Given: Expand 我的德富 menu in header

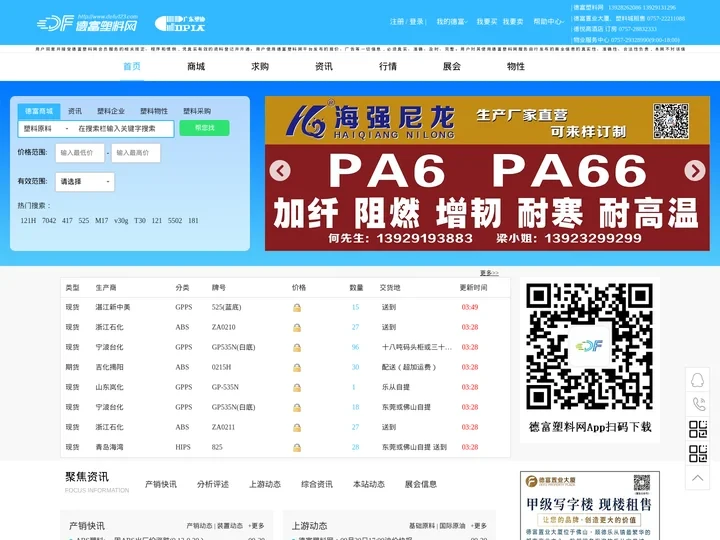Looking at the screenshot, I should pyautogui.click(x=452, y=22).
